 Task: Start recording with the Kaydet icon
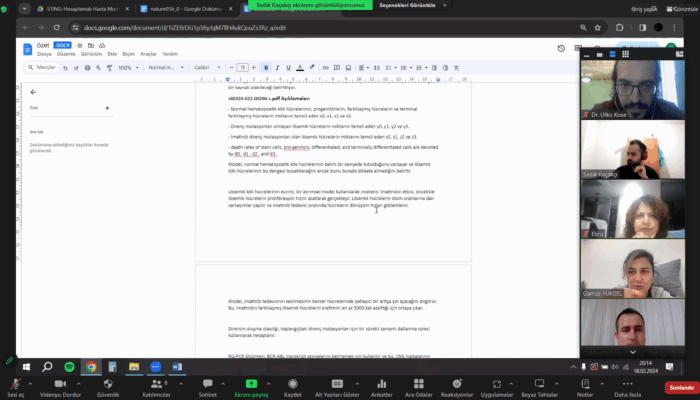click(x=293, y=384)
